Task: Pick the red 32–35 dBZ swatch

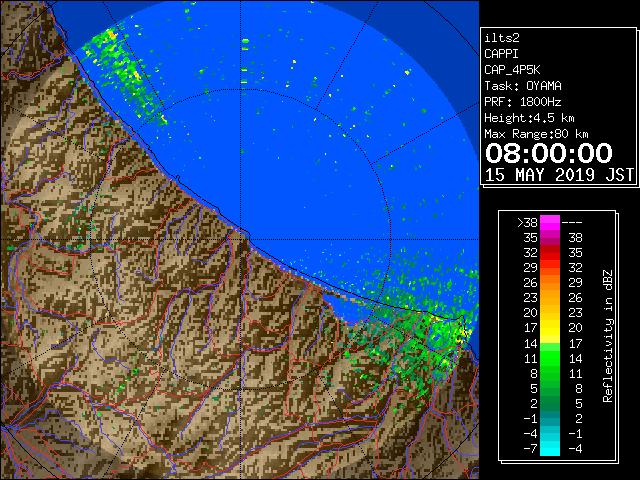Action: [550, 253]
